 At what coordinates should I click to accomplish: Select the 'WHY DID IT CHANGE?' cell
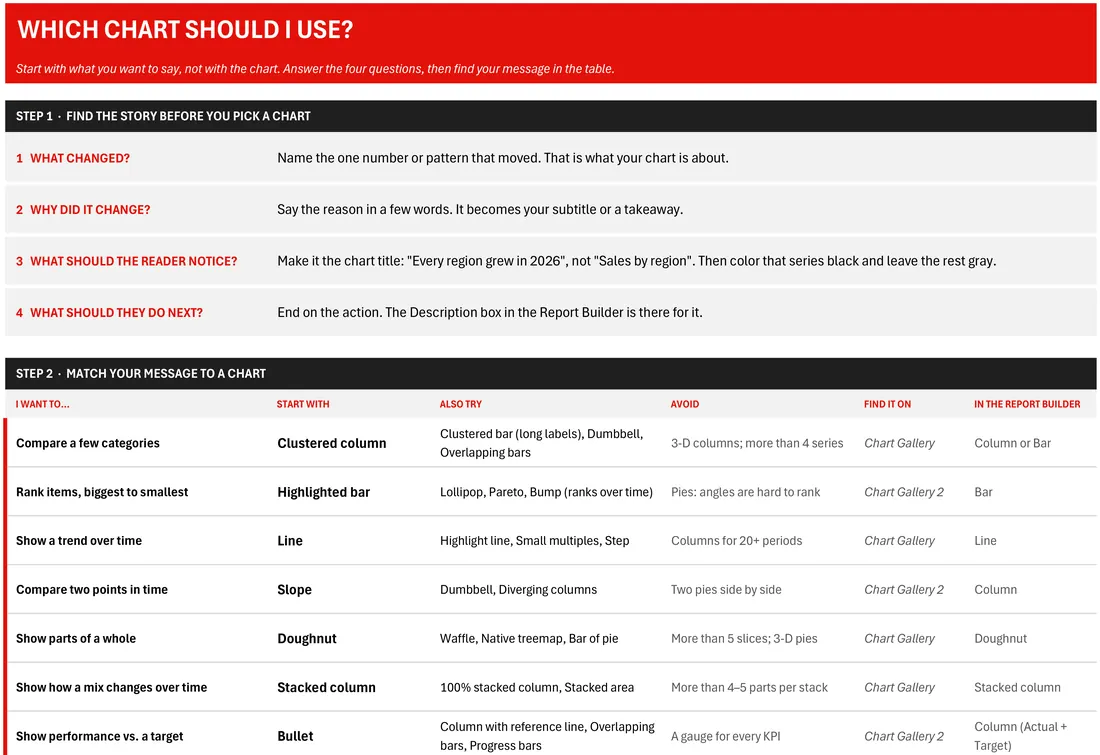pos(83,209)
